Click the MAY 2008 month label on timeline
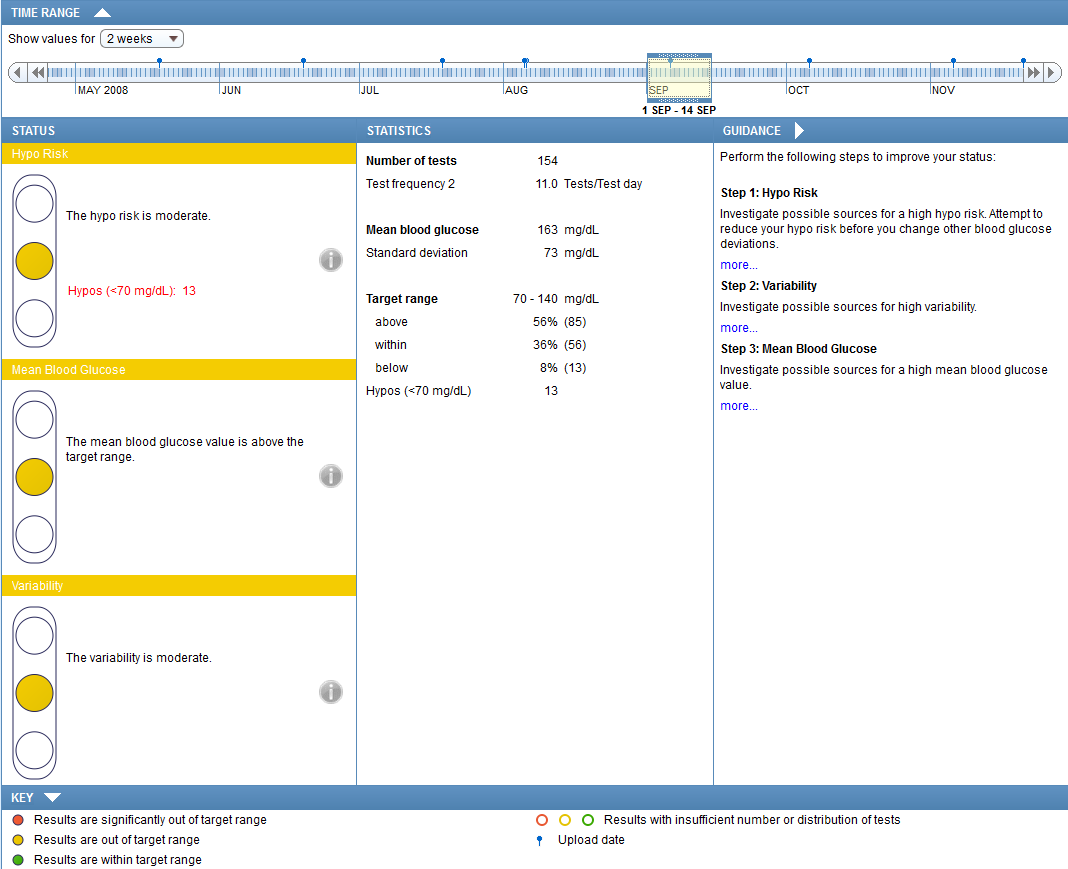 (103, 90)
